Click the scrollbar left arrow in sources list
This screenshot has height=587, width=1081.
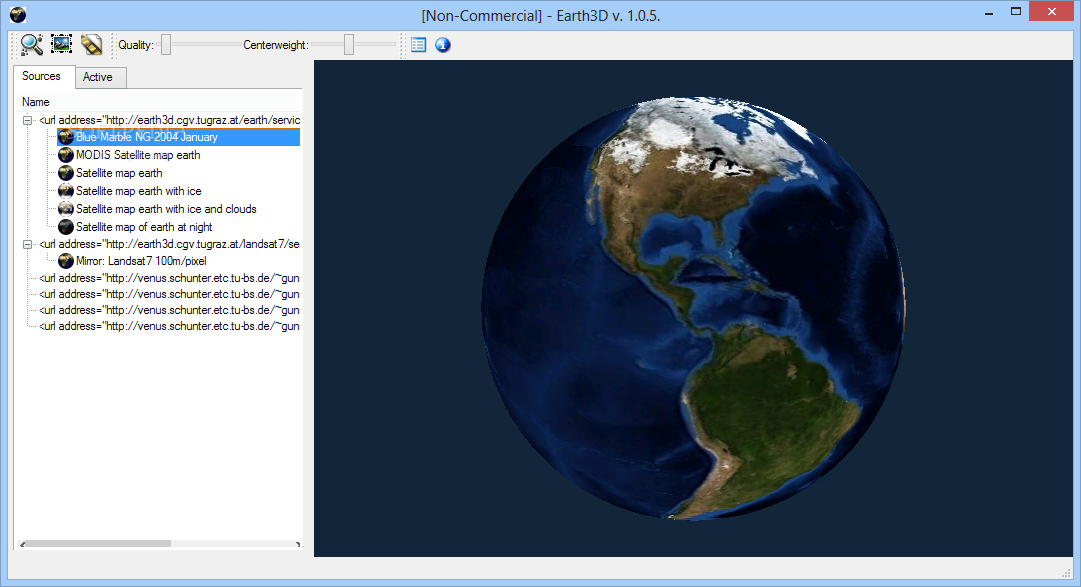click(x=23, y=544)
